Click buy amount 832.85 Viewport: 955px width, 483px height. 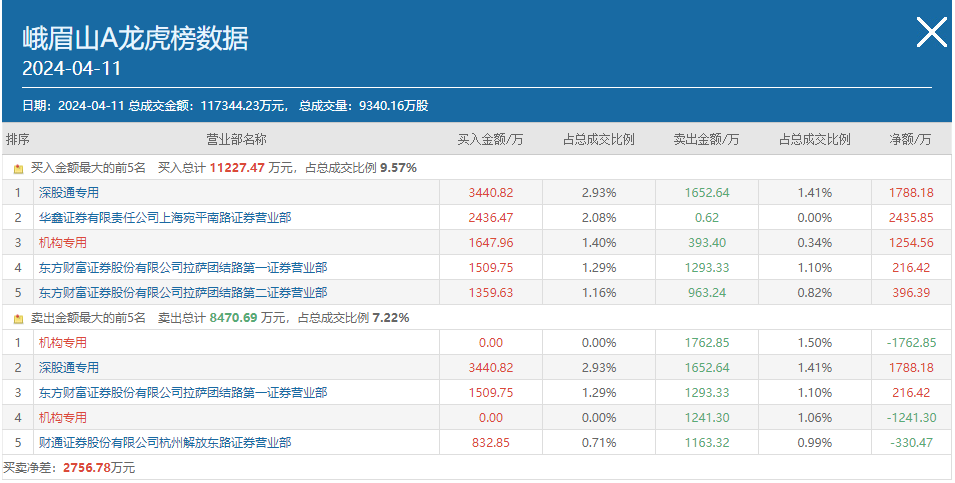point(491,443)
